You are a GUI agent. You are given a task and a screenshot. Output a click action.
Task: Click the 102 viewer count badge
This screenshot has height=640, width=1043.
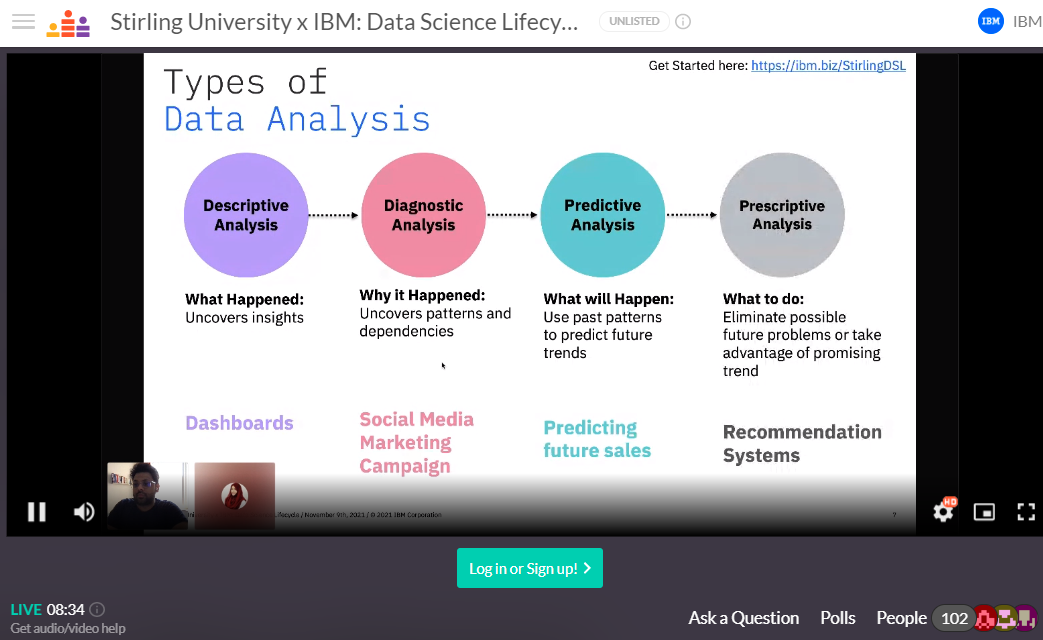954,618
